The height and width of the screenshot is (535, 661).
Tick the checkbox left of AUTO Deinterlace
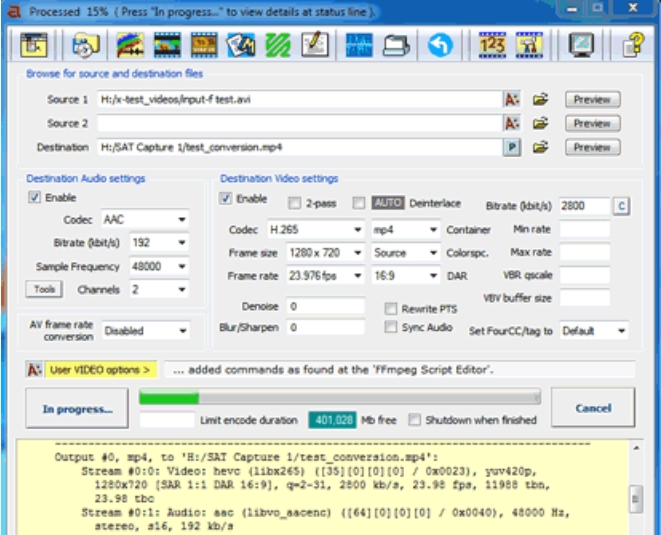(x=359, y=204)
